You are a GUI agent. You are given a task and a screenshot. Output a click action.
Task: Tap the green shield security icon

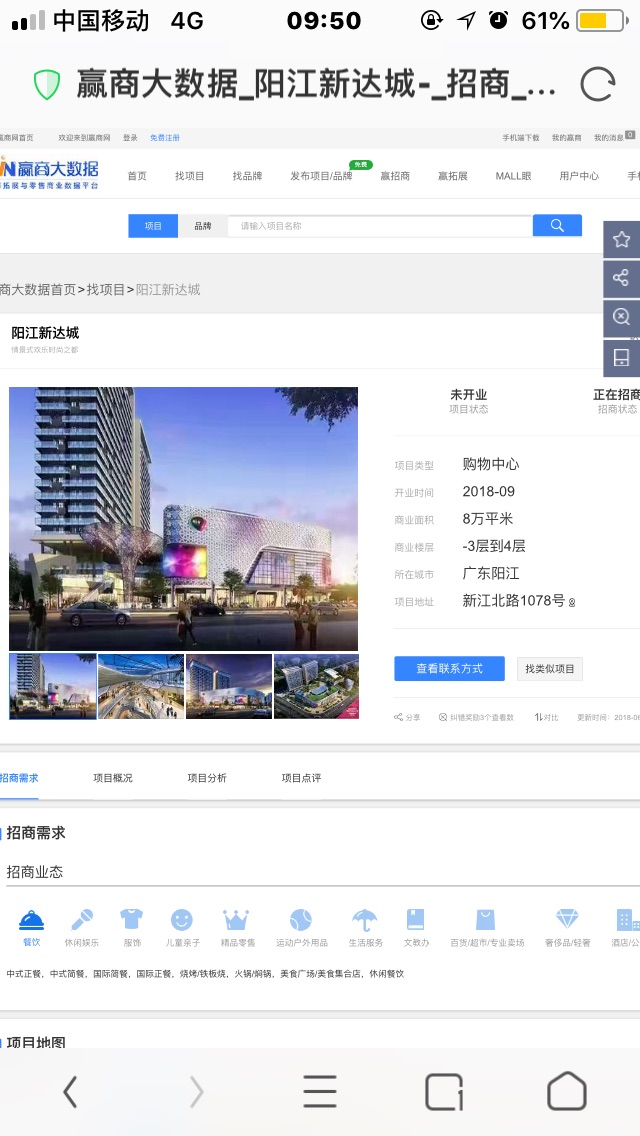[46, 85]
